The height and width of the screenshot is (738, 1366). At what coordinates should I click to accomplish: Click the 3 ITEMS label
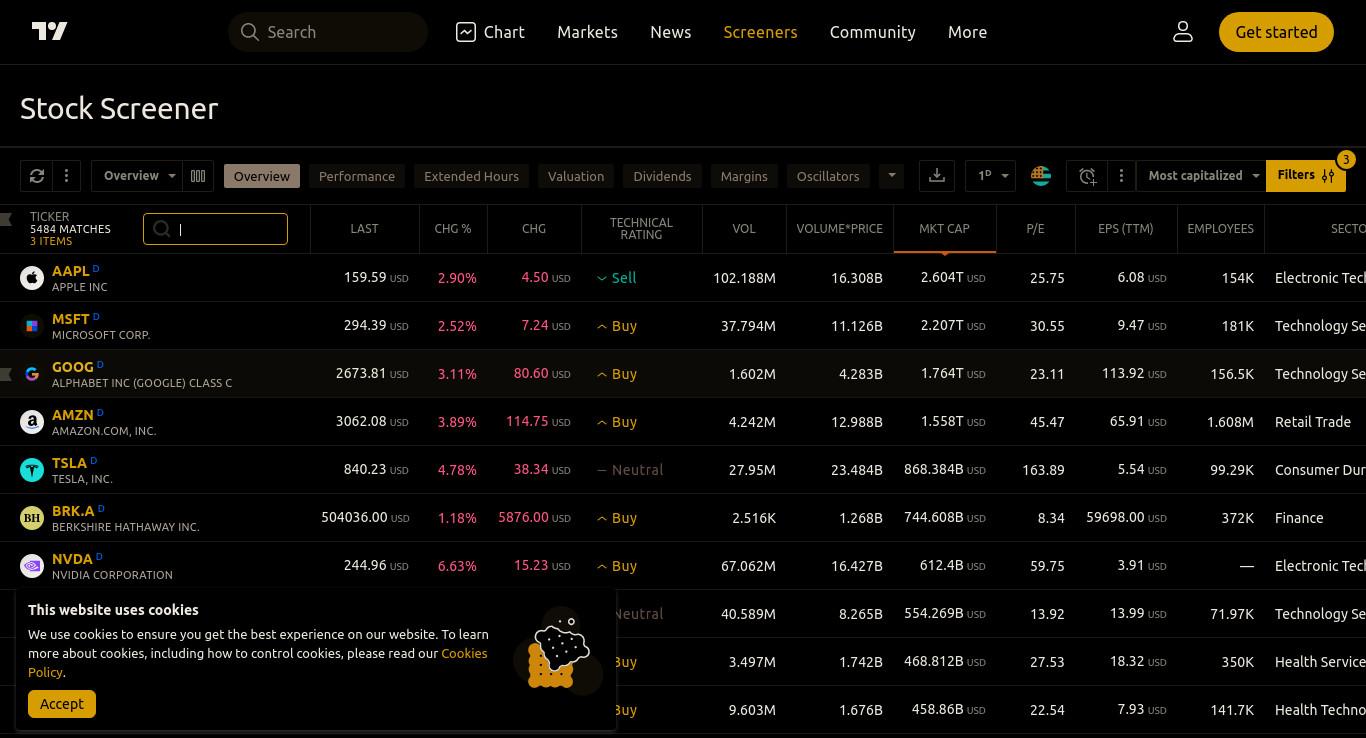point(51,241)
